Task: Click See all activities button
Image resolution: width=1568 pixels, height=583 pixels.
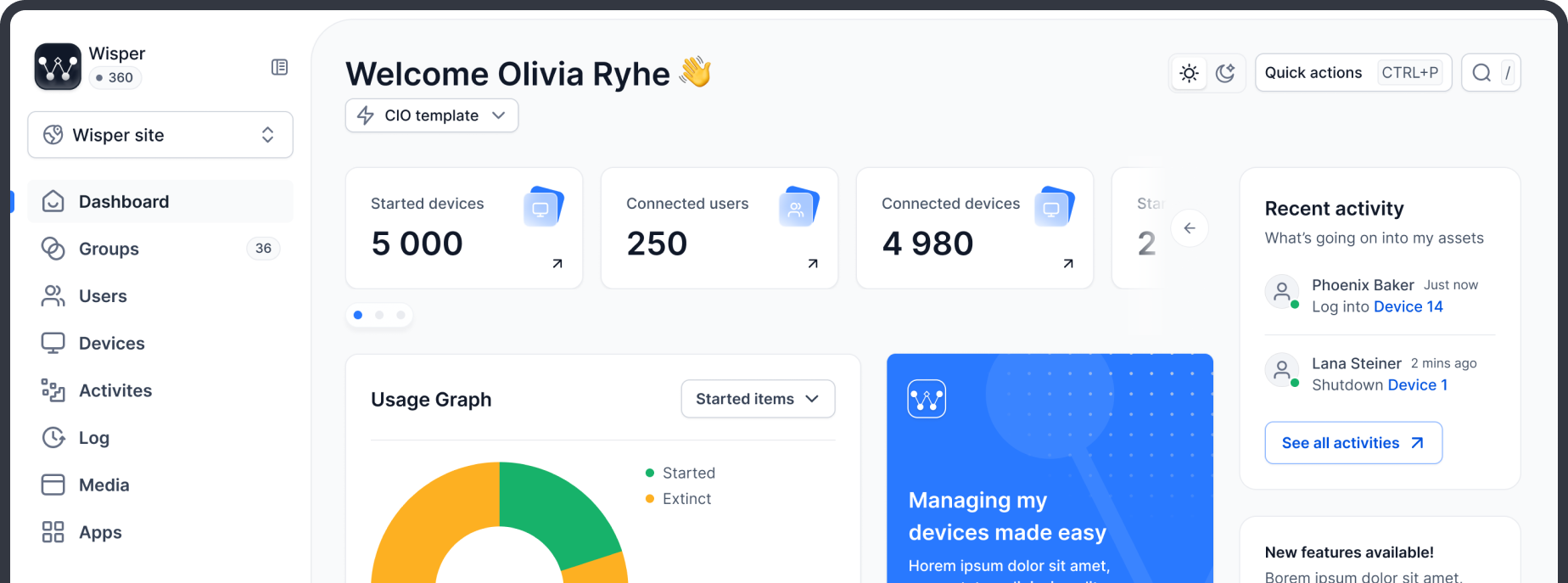Action: tap(1353, 443)
